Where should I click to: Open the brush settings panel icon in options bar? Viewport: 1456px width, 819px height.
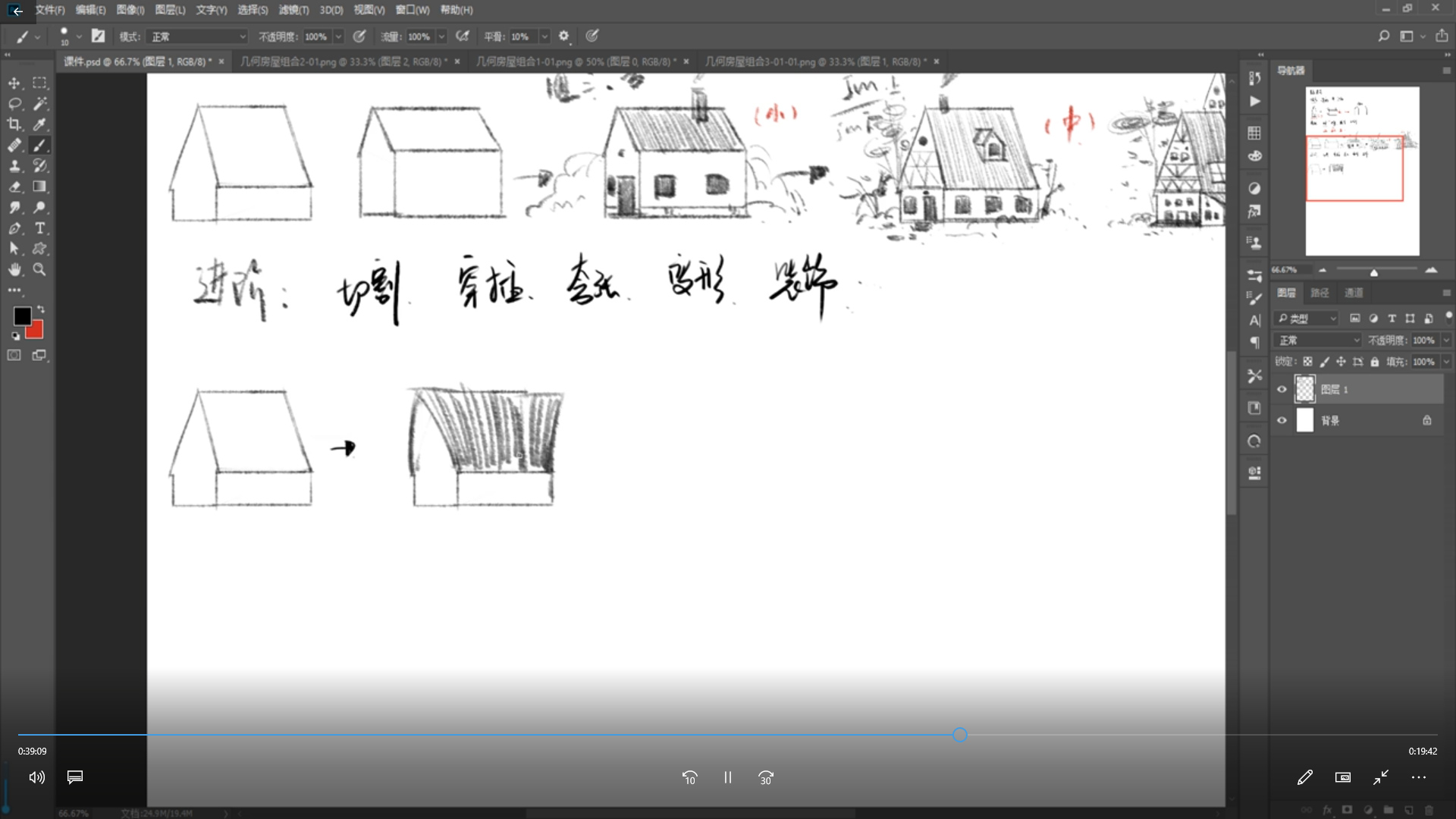98,36
